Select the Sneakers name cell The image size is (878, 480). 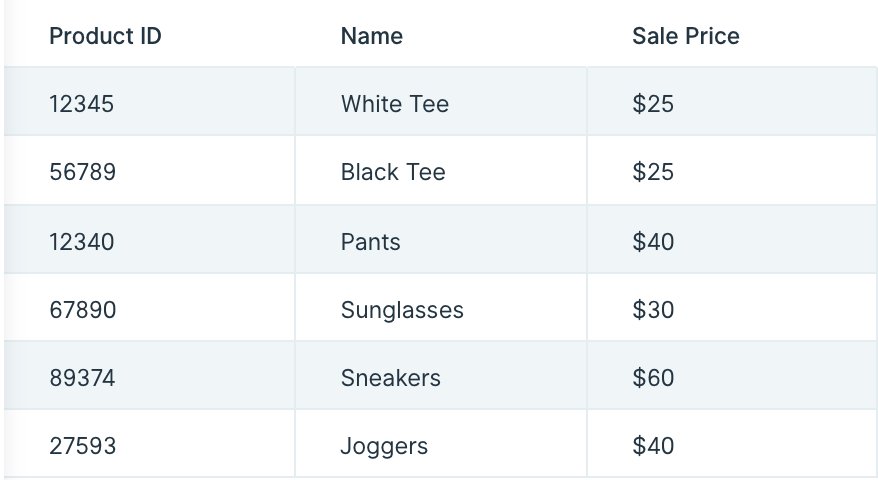click(x=441, y=375)
